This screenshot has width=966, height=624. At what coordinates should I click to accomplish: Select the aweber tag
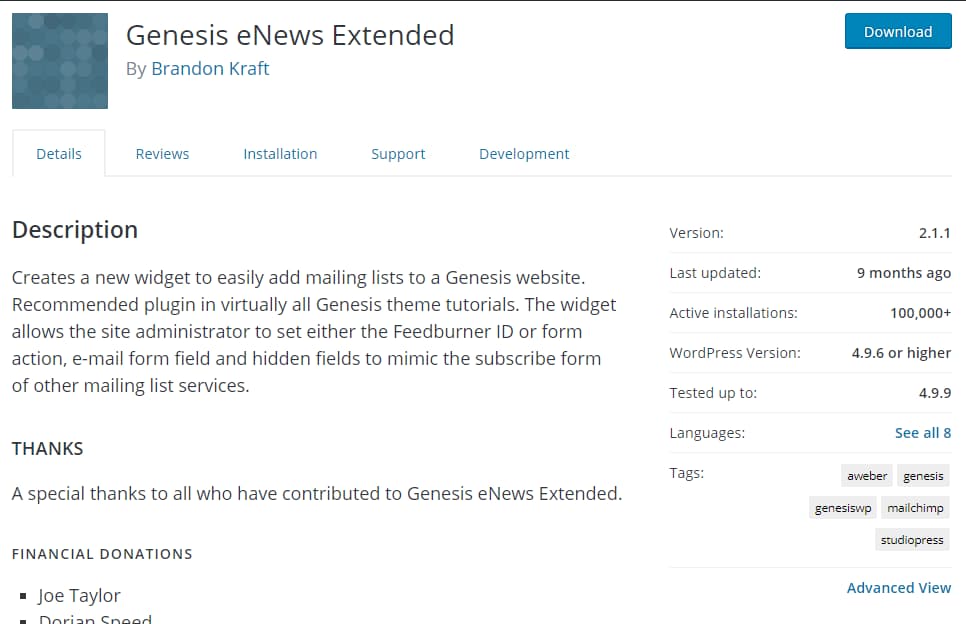865,475
